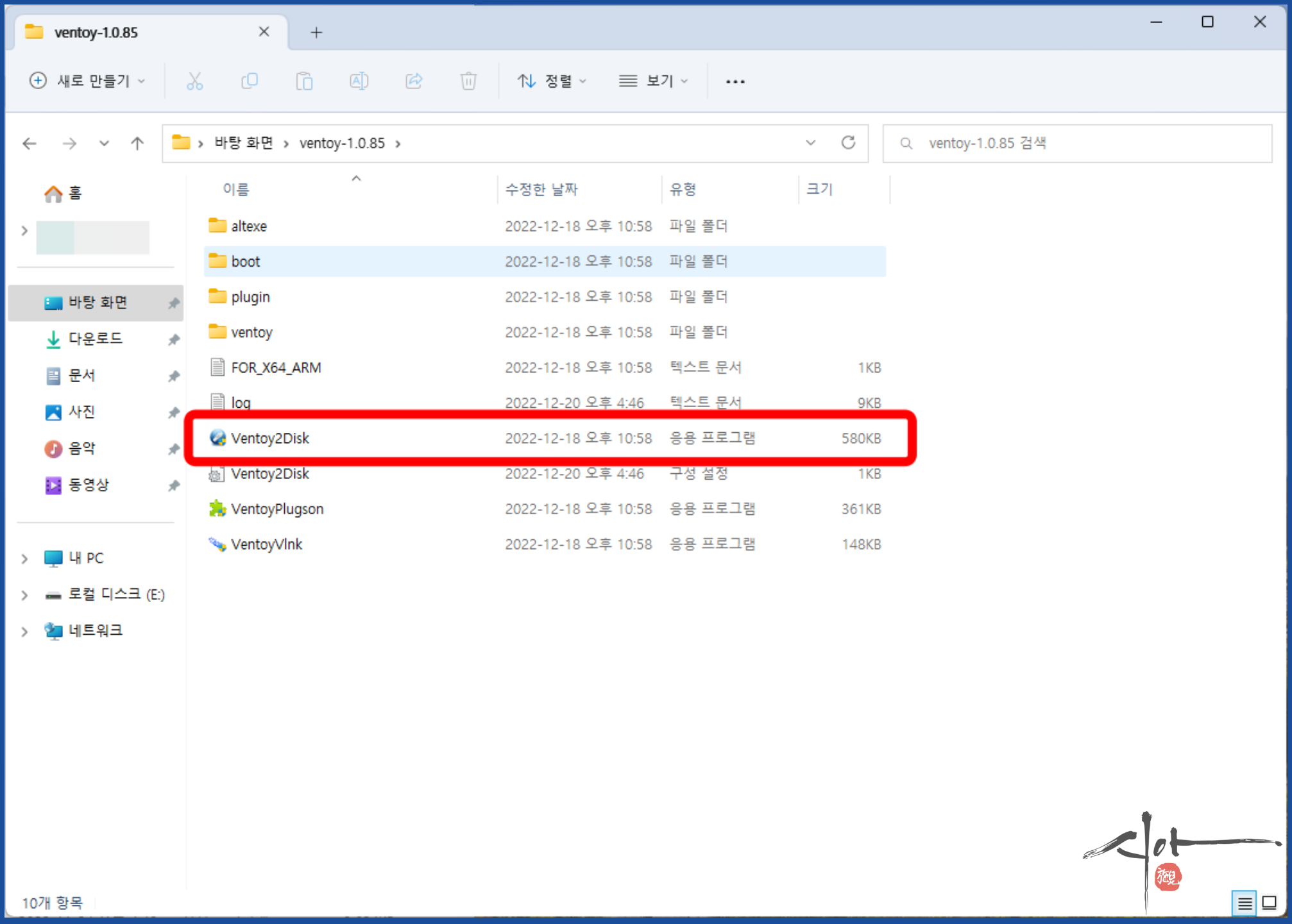Click the Copy icon in toolbar
This screenshot has height=924, width=1292.
(249, 81)
